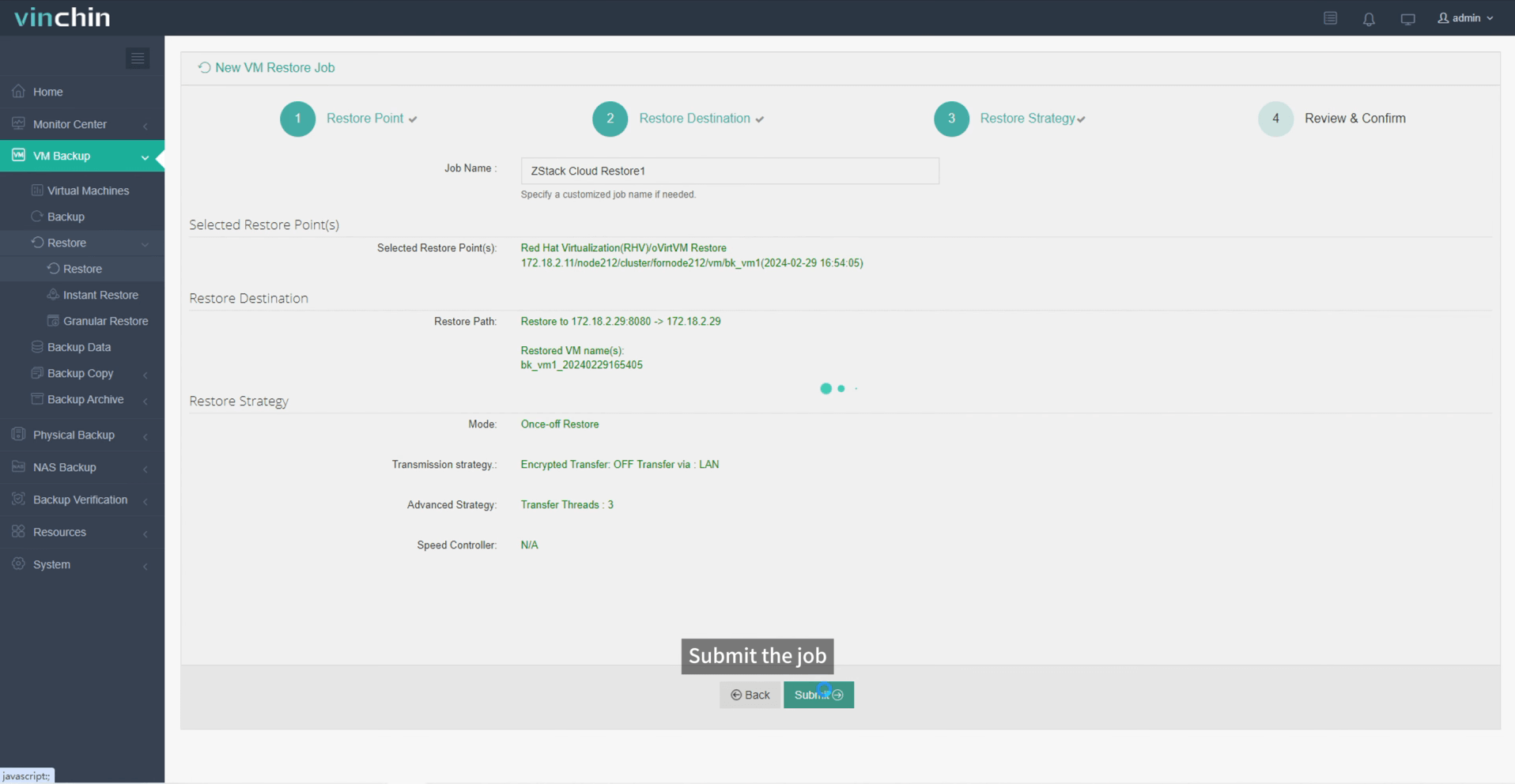Click the NAS Backup icon
This screenshot has width=1515, height=784.
(18, 467)
